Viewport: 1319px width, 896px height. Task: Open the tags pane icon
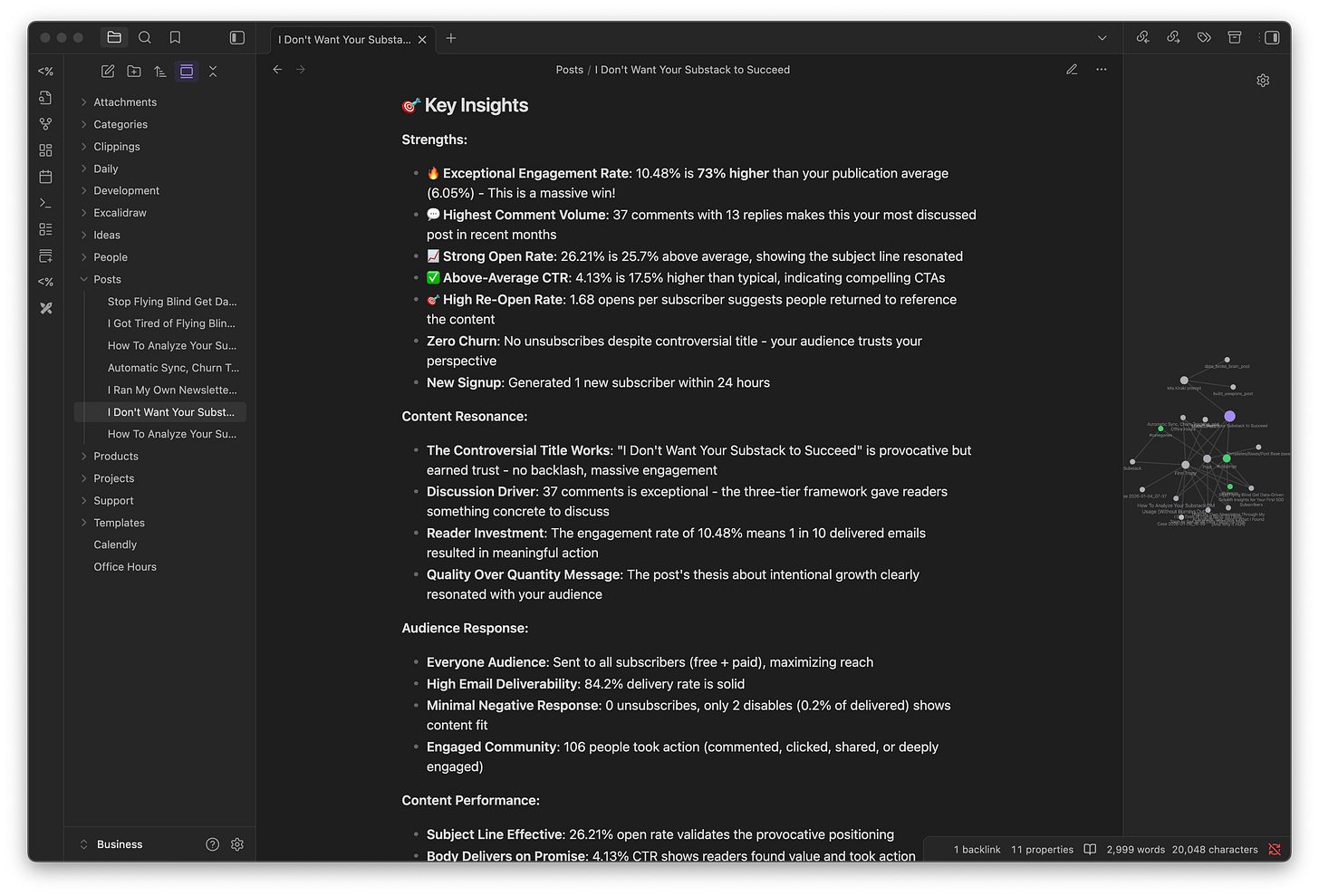pyautogui.click(x=1204, y=37)
